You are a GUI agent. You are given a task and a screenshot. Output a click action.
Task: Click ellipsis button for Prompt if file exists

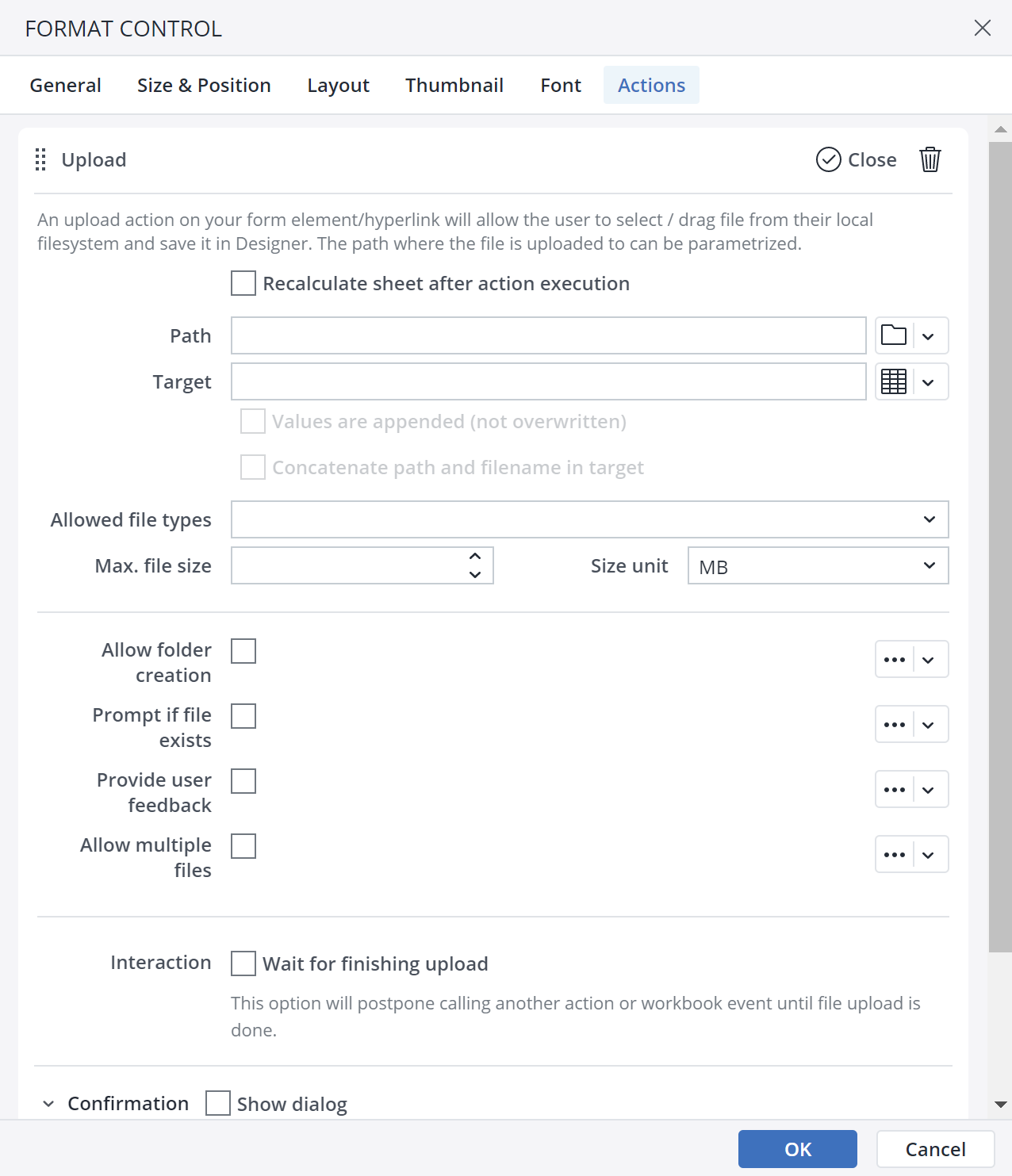click(x=894, y=725)
